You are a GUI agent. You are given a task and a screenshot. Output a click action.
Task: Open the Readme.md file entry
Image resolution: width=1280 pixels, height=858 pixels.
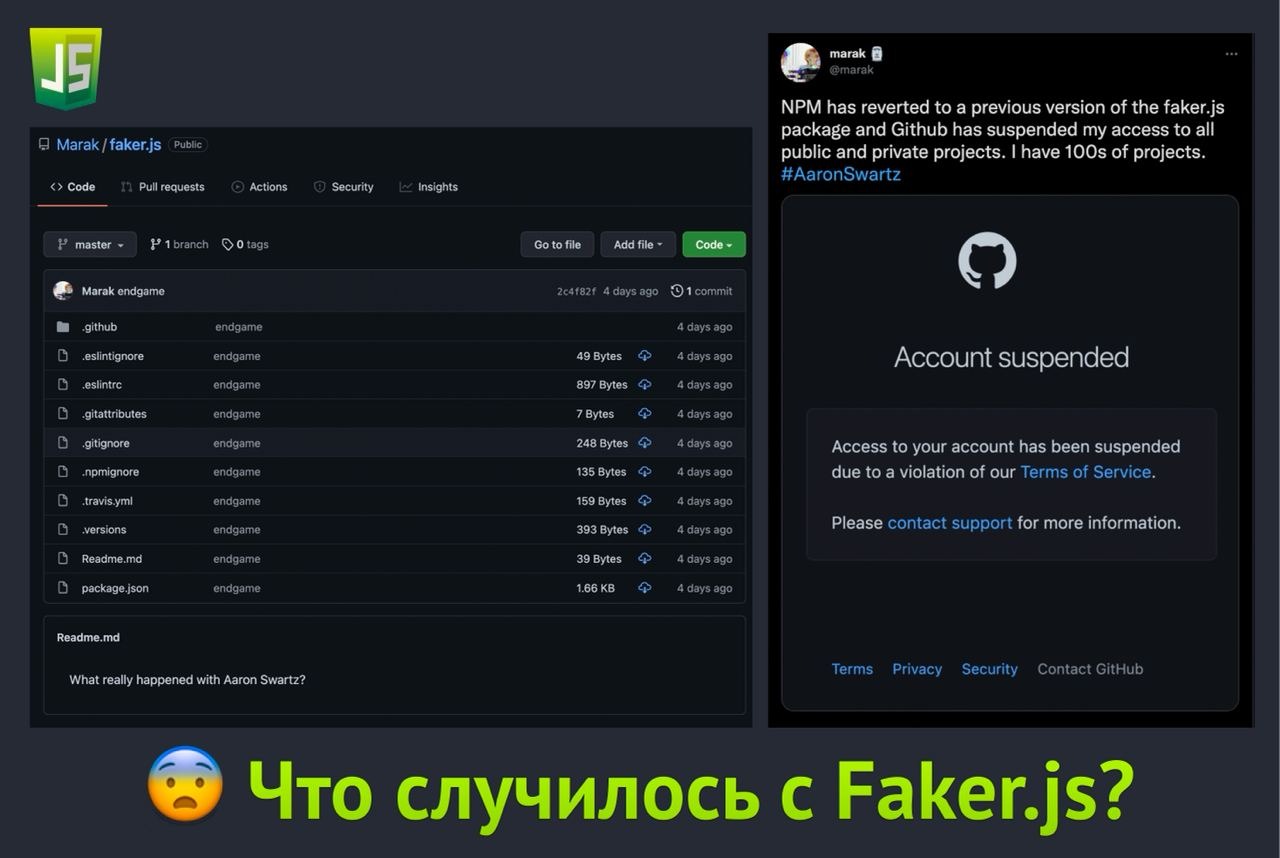pyautogui.click(x=112, y=559)
